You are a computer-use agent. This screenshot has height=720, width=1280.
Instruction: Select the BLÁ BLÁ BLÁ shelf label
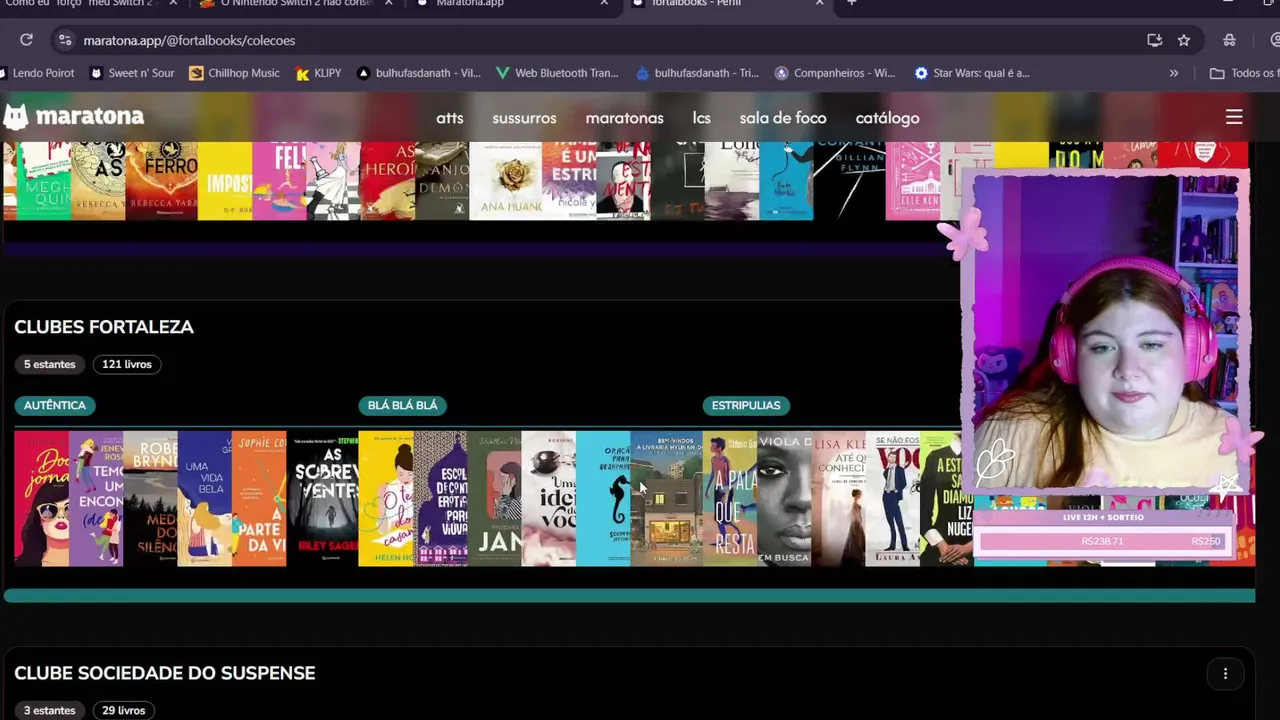coord(402,405)
